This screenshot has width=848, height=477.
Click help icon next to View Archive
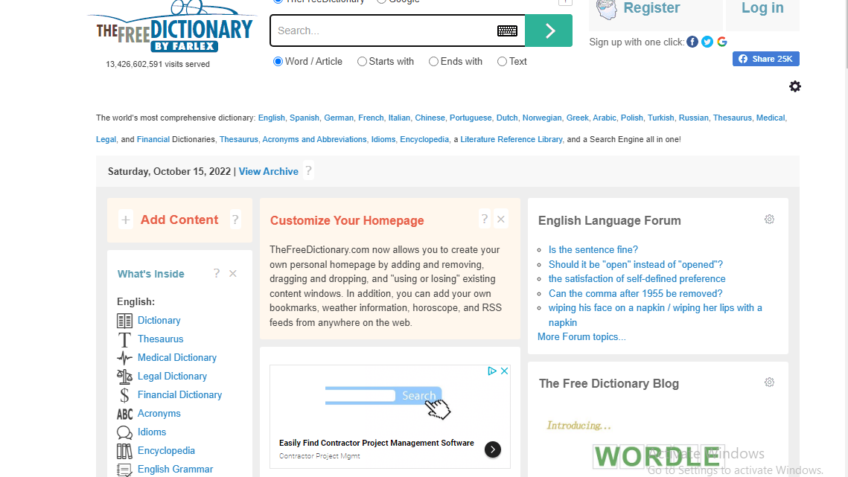[308, 171]
